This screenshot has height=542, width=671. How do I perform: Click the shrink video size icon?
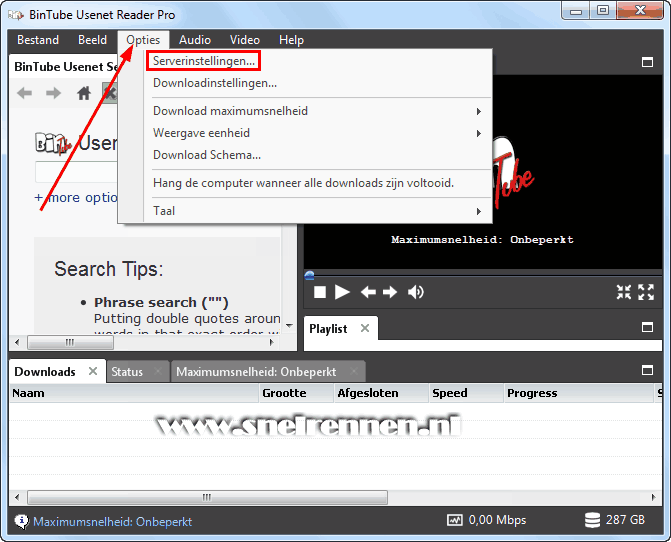(623, 292)
